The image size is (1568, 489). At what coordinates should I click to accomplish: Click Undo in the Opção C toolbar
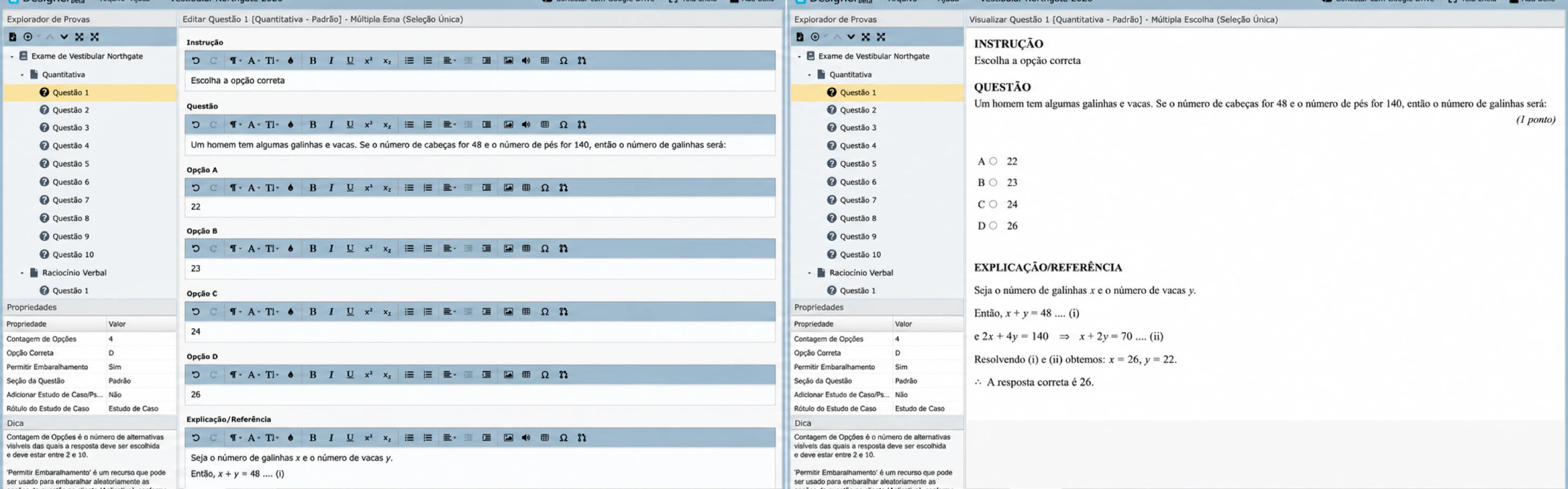pos(195,312)
